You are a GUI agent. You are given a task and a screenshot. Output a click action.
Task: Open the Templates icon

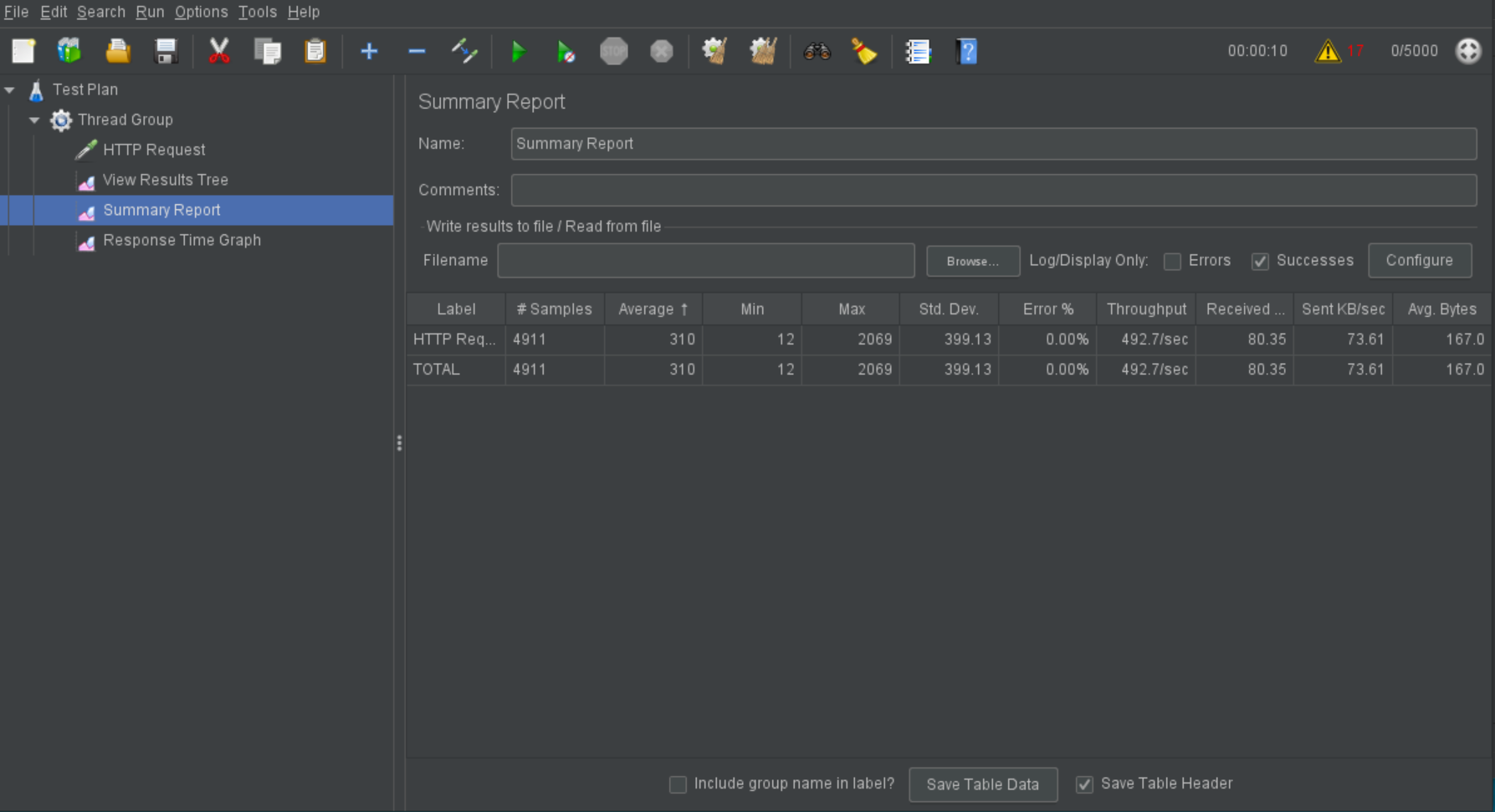(69, 51)
